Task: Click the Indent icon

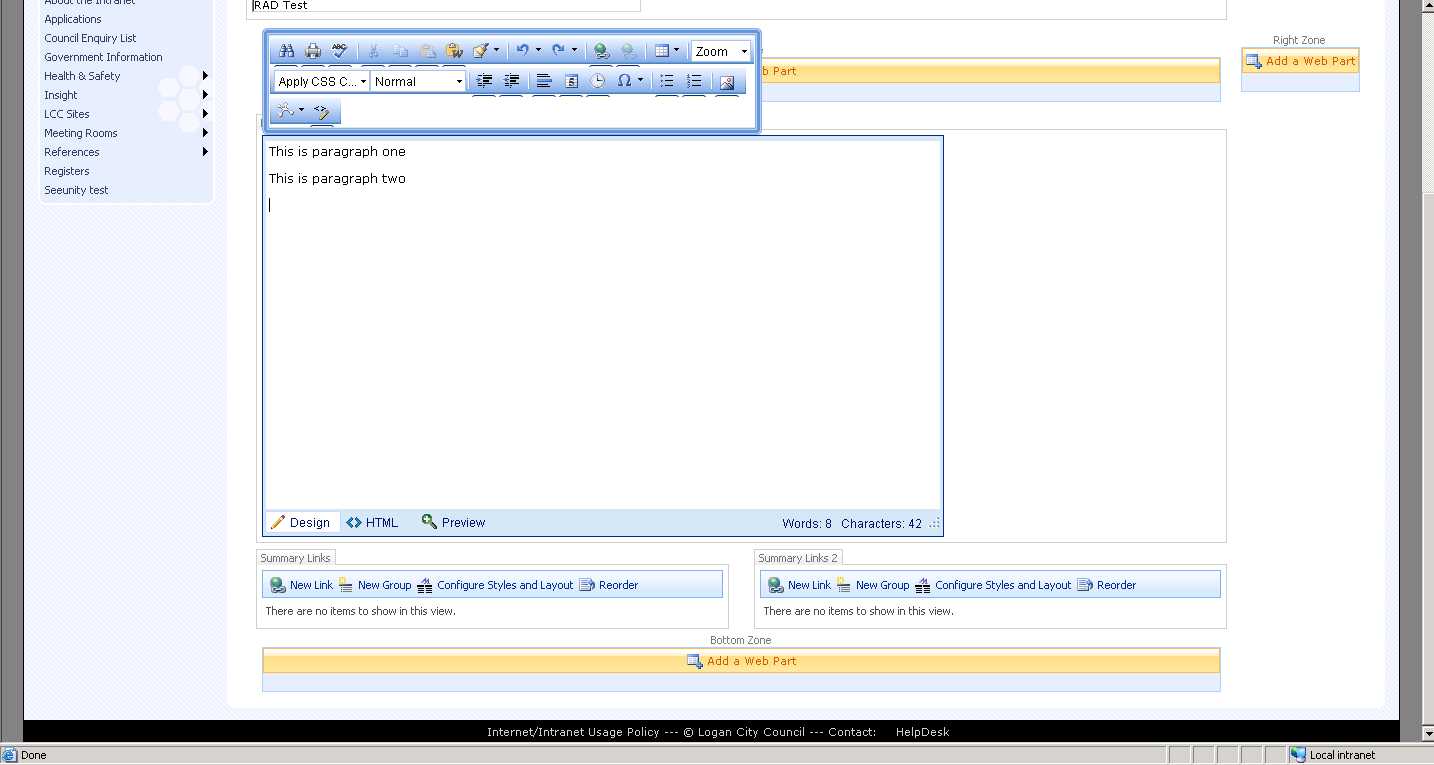Action: (484, 82)
